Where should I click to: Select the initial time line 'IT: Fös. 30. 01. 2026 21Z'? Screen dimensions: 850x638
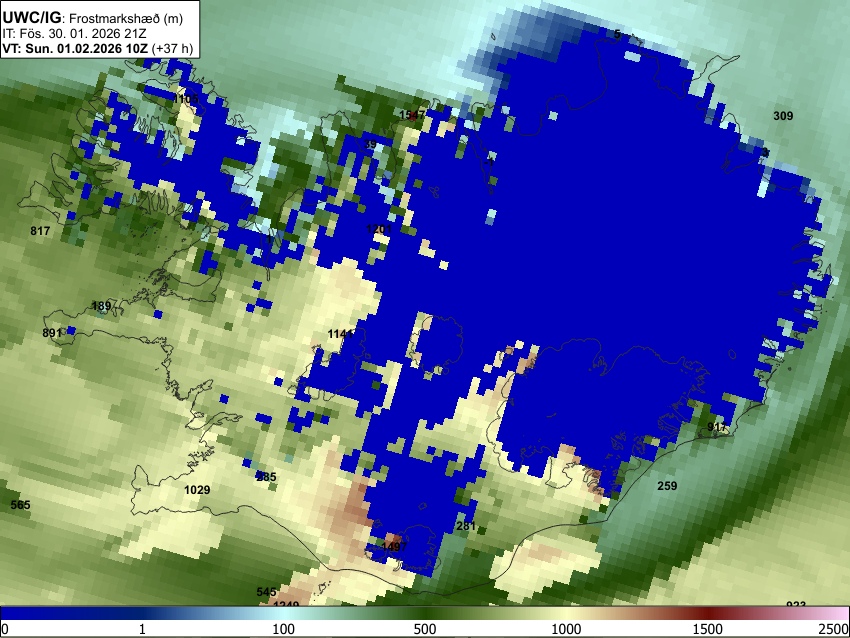click(x=74, y=33)
